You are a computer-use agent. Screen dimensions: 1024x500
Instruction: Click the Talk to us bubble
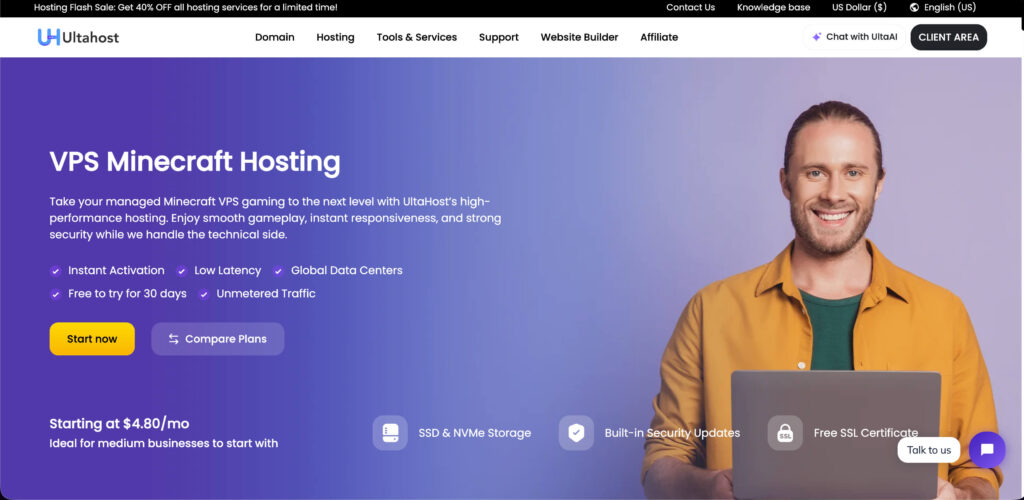[x=929, y=450]
